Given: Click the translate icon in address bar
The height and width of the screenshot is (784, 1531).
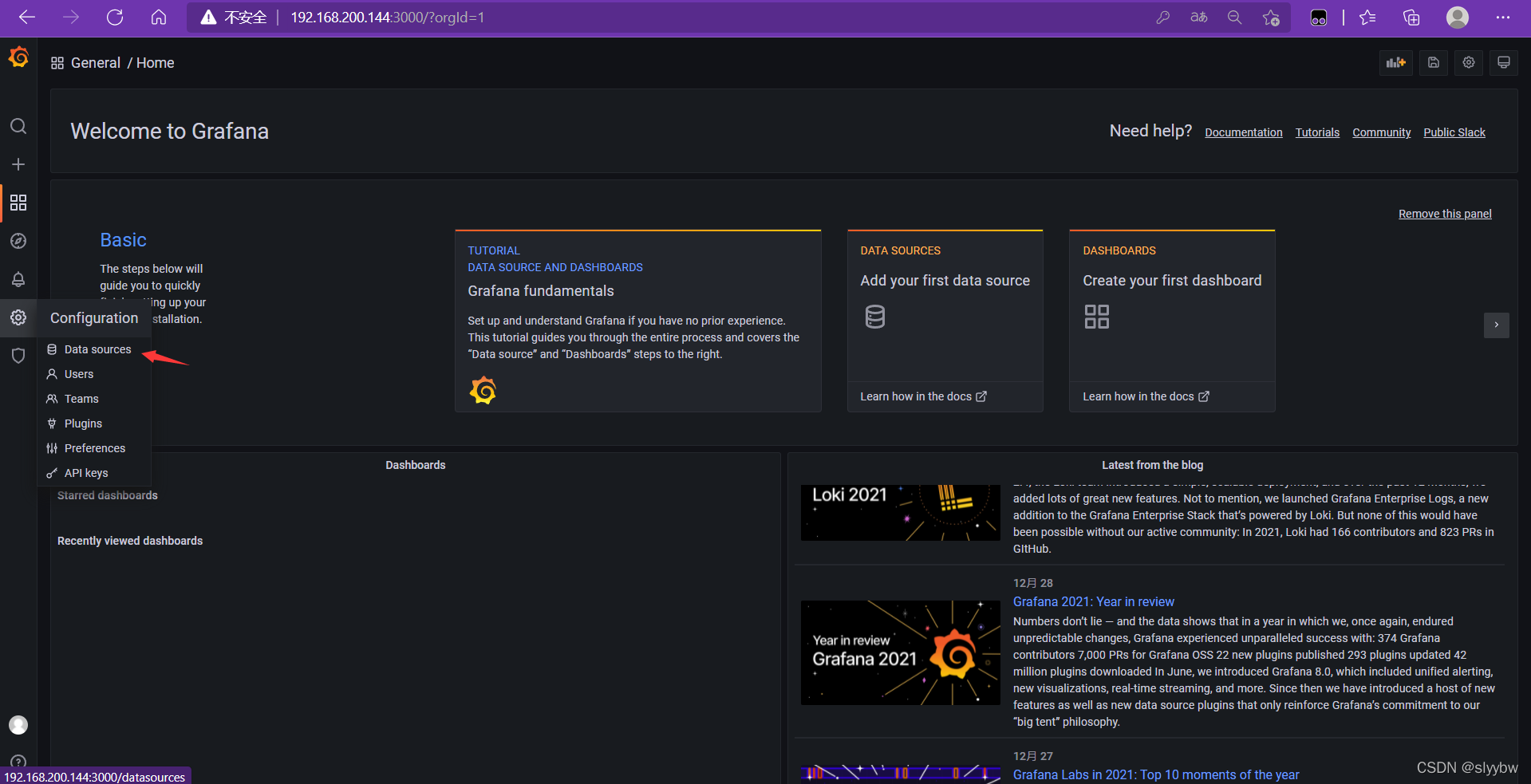Looking at the screenshot, I should click(1198, 18).
